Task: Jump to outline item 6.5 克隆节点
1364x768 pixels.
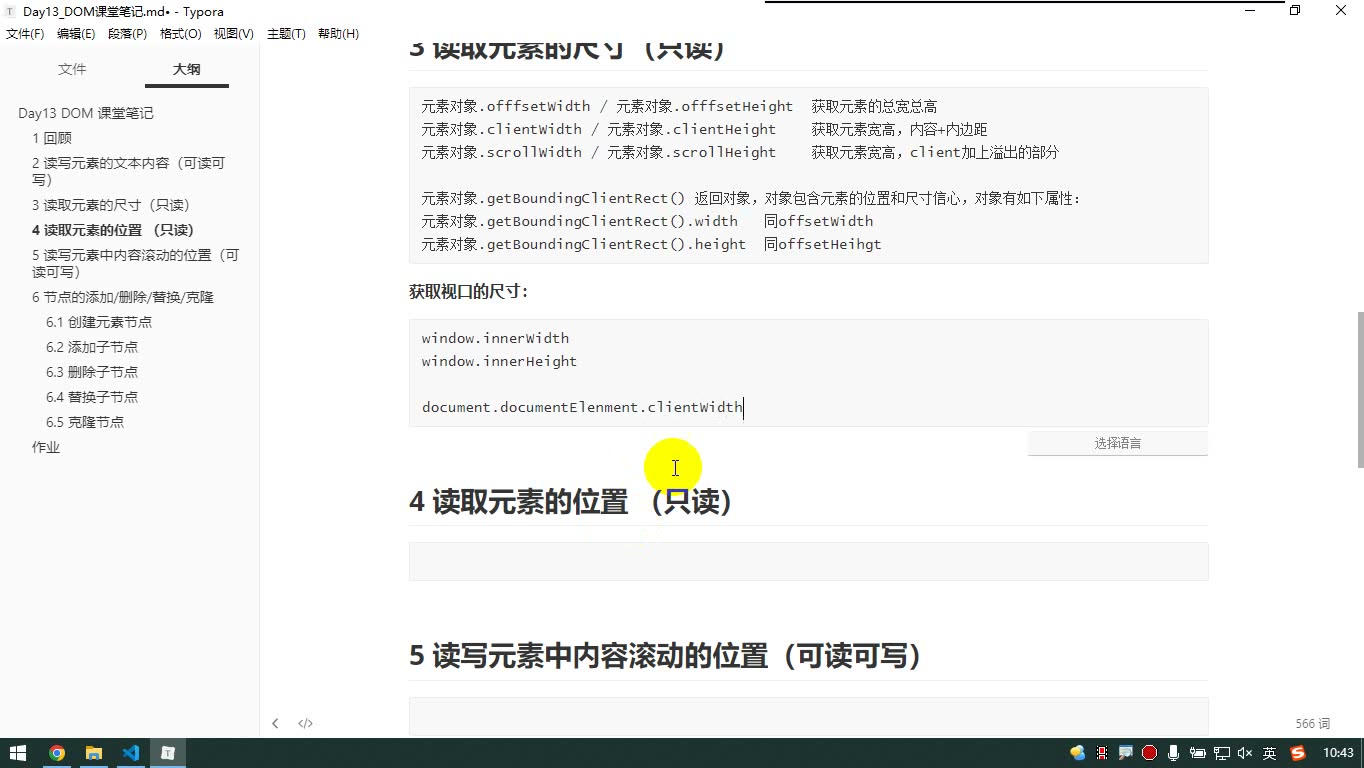Action: tap(85, 422)
